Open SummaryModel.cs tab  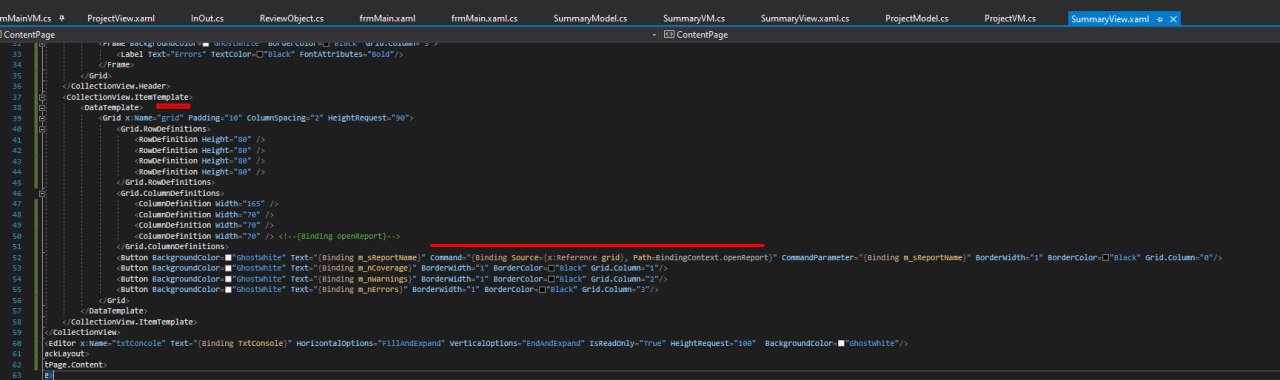[x=590, y=19]
